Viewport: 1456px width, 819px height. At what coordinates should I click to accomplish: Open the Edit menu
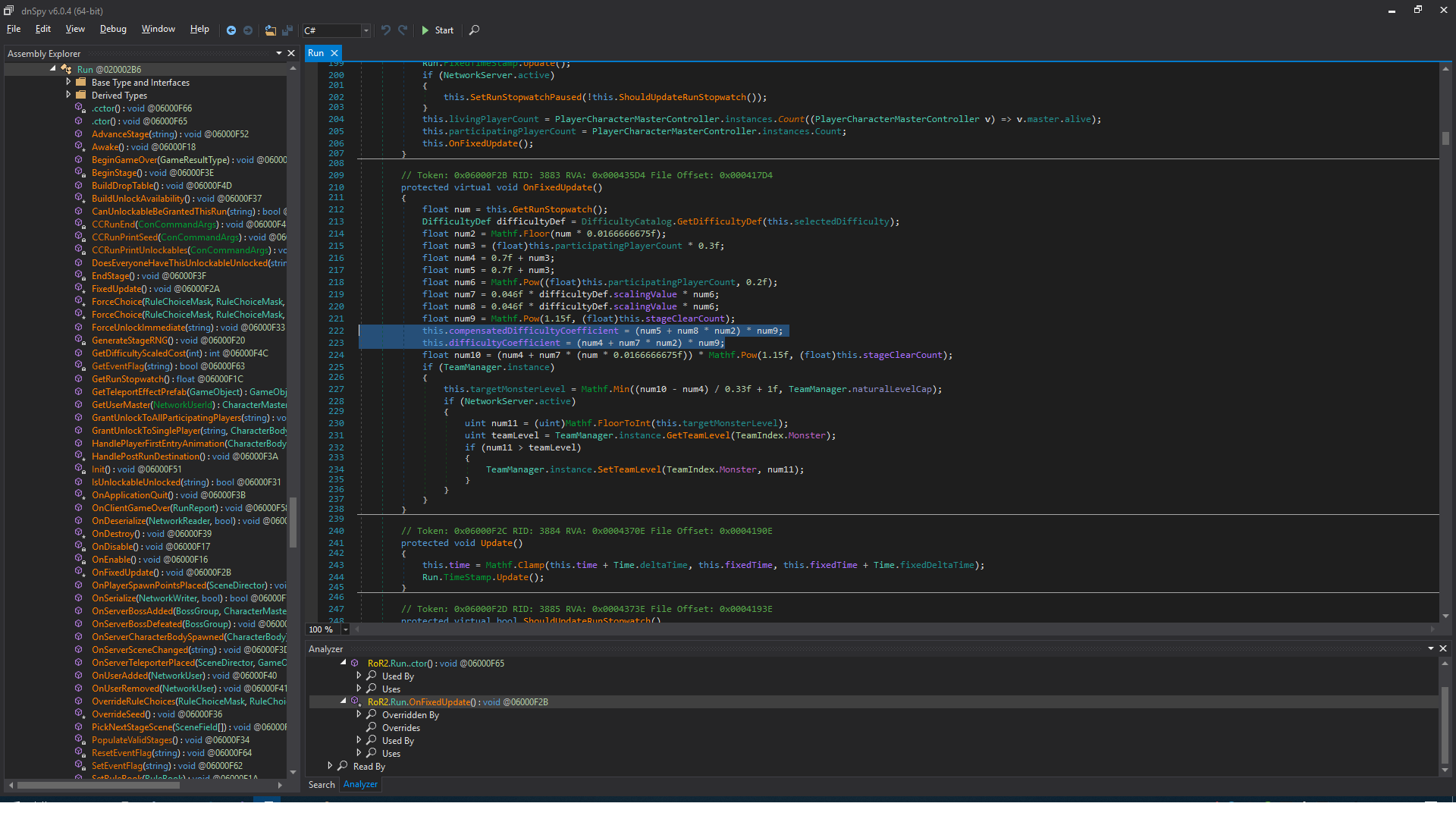(x=43, y=29)
